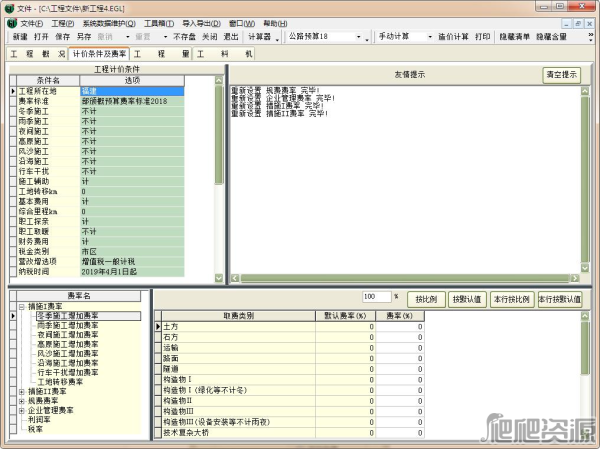Save the file with the 保存 button
Image resolution: width=600 pixels, height=449 pixels.
coord(62,36)
